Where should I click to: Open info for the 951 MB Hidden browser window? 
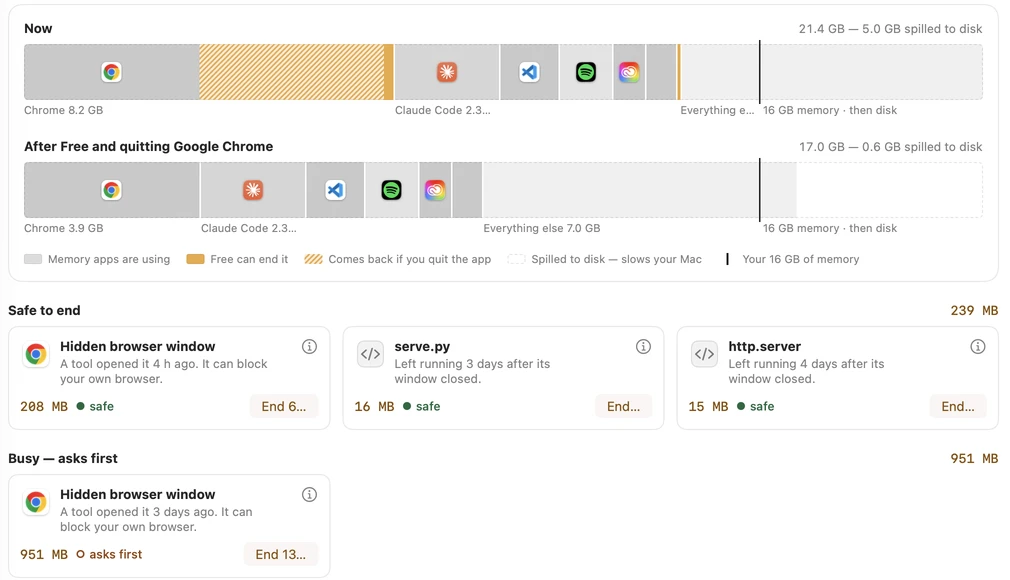(x=309, y=495)
